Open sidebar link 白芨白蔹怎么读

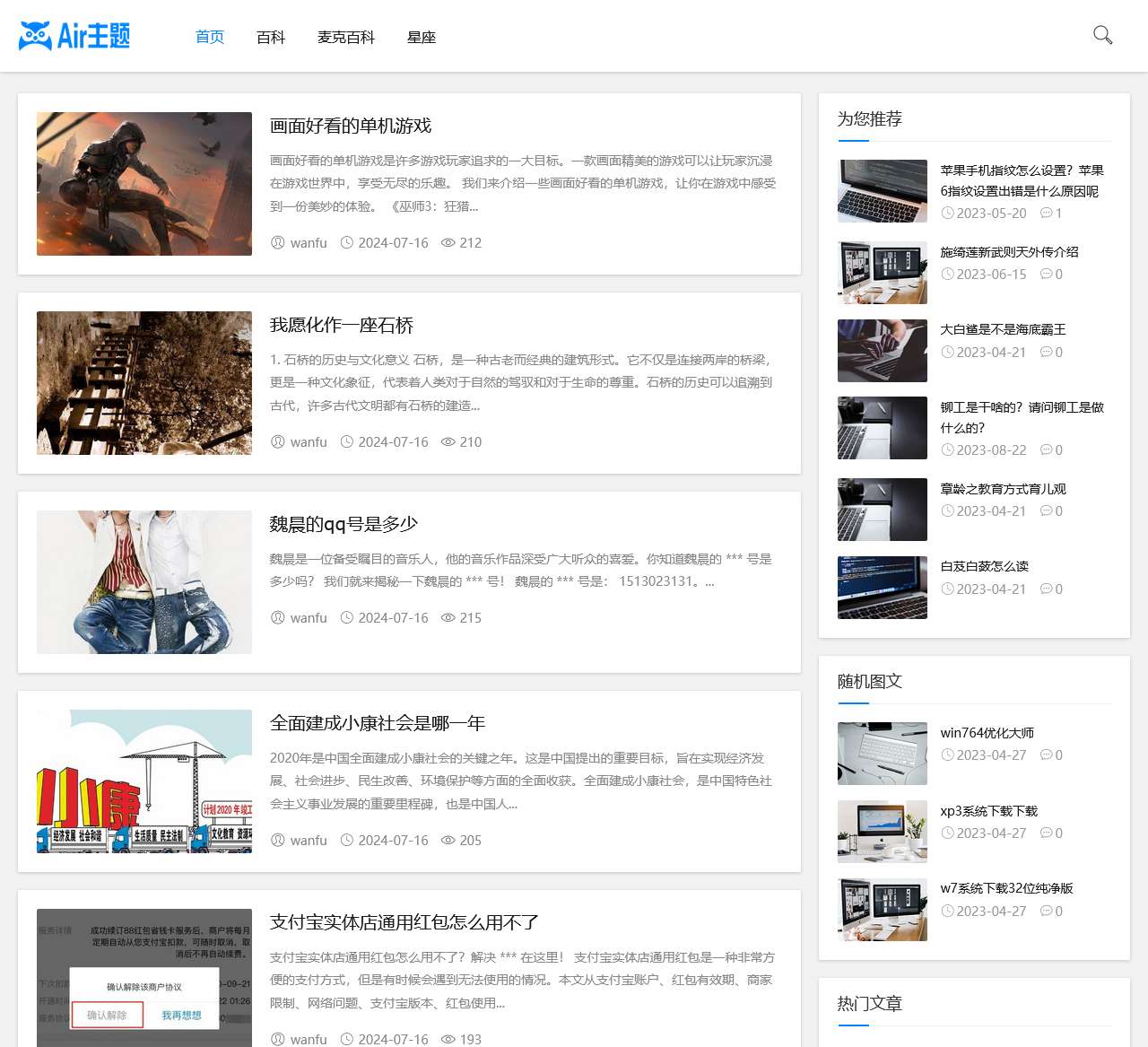984,566
